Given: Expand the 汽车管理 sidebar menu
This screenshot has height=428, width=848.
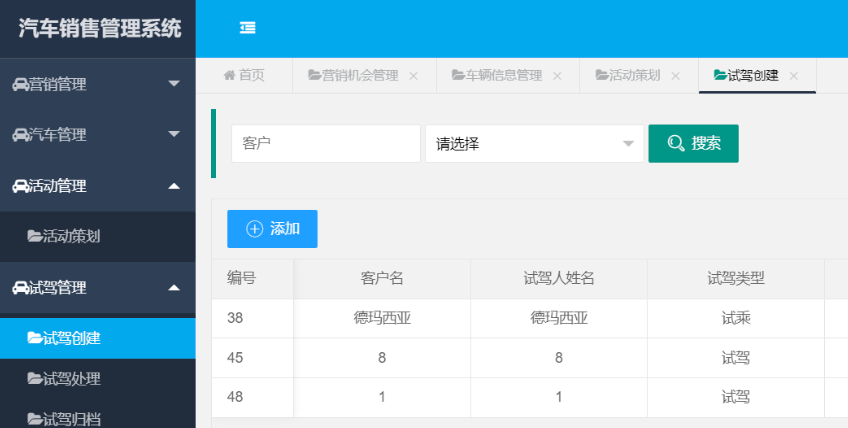Looking at the screenshot, I should (x=174, y=135).
